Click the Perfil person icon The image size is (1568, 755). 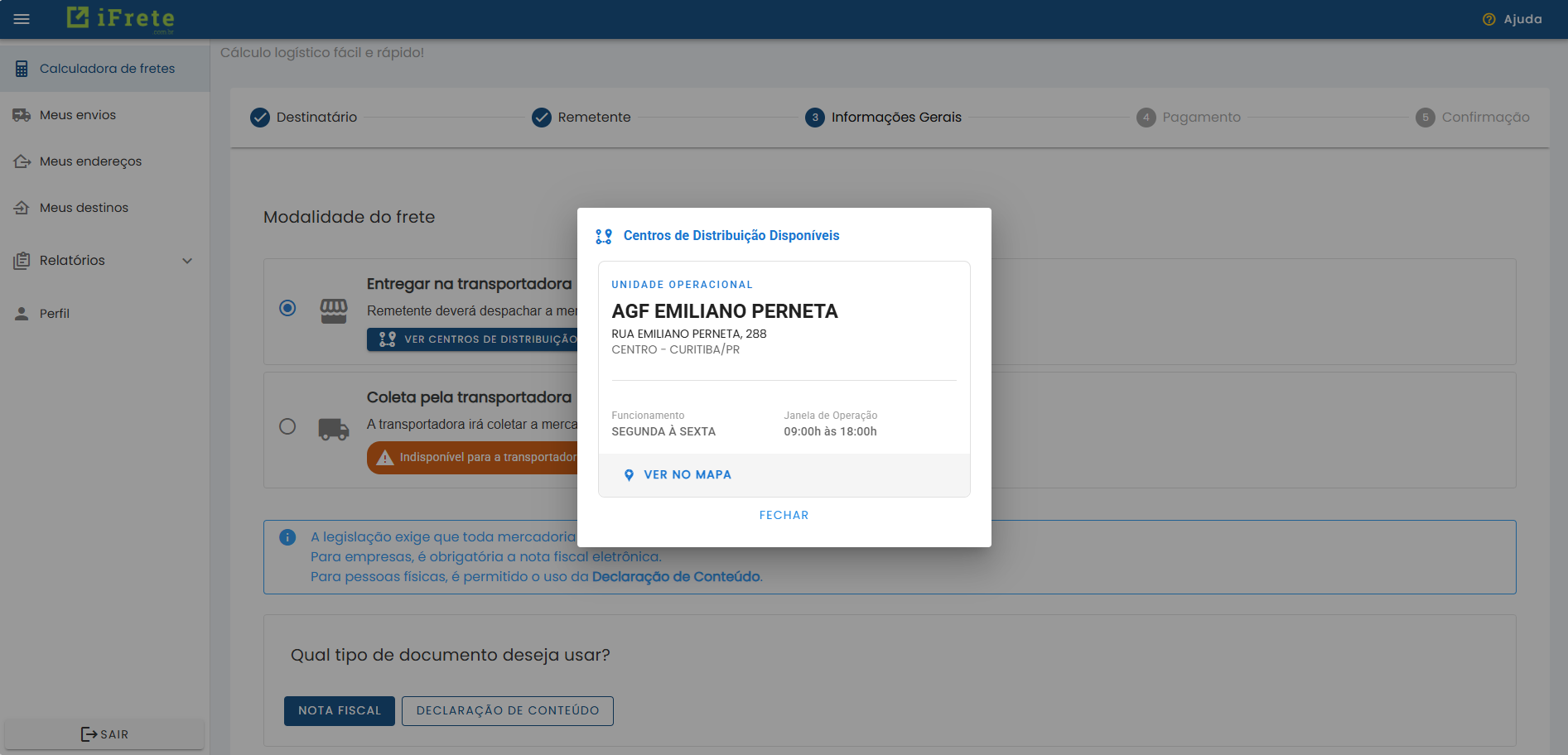point(22,314)
